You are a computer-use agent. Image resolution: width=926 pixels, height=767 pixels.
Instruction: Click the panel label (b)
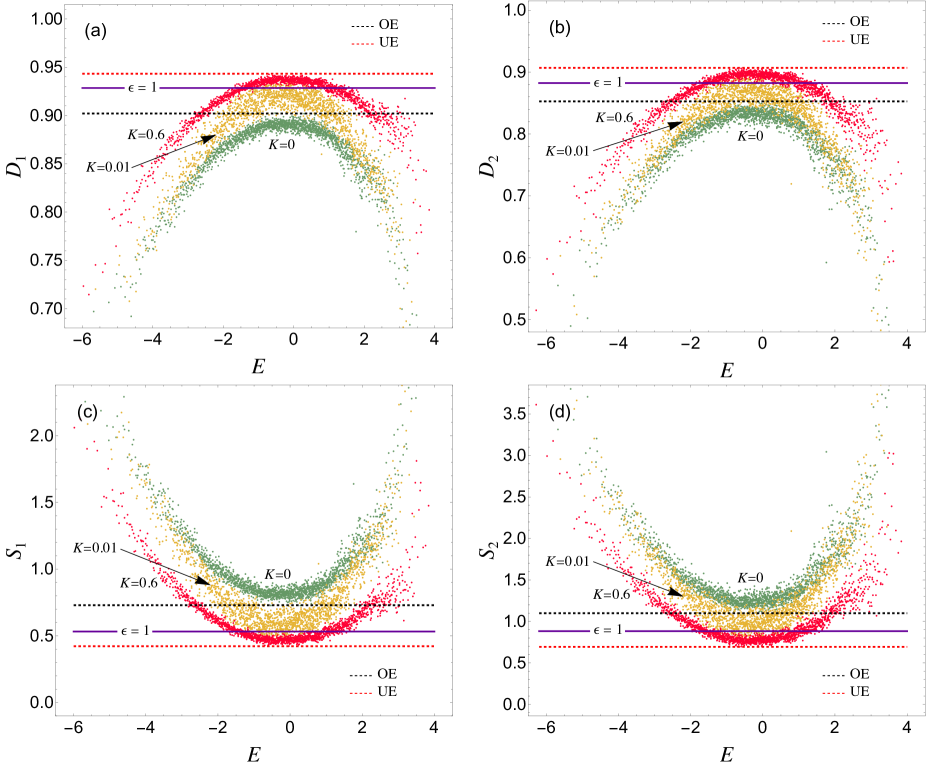click(560, 28)
